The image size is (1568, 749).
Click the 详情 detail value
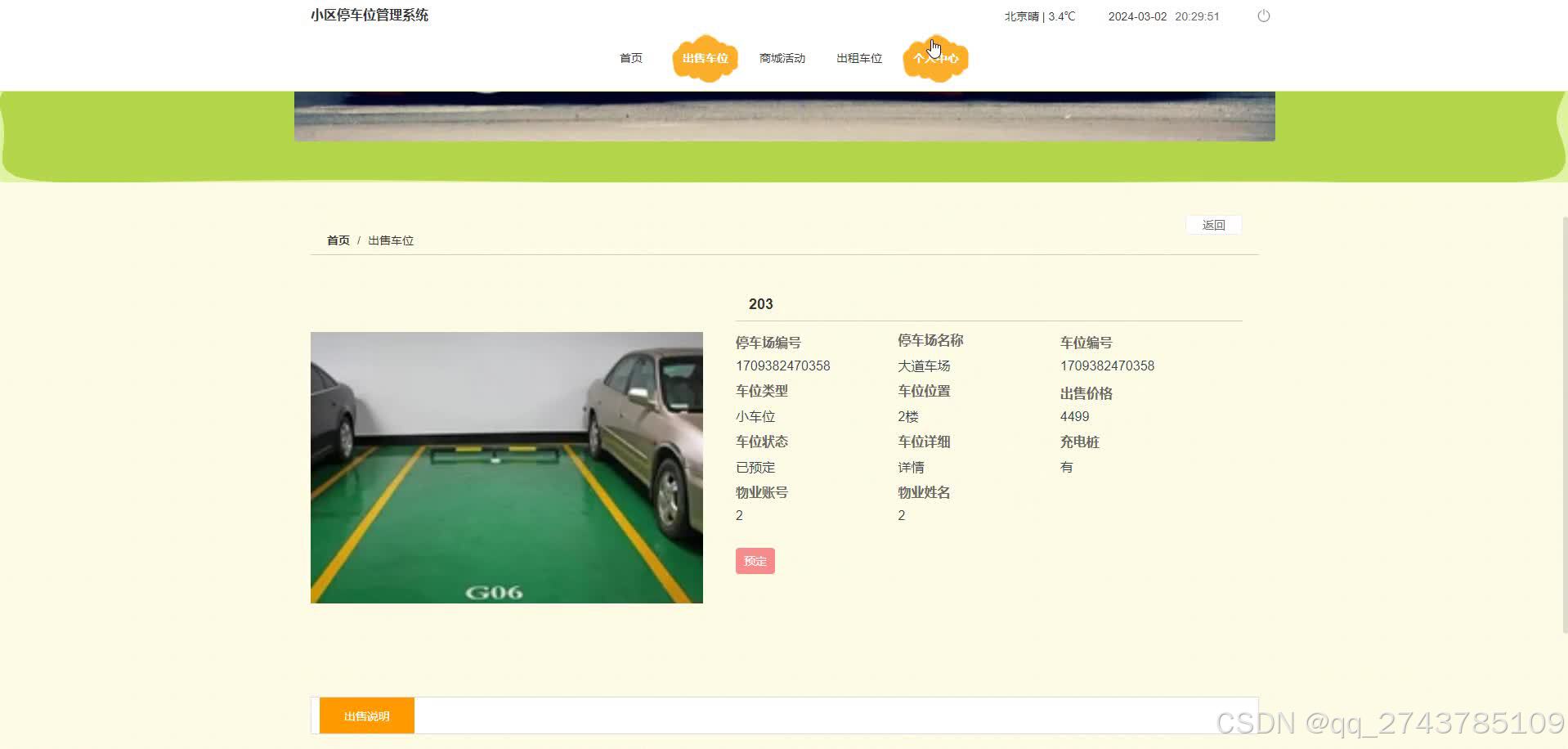[x=911, y=468]
